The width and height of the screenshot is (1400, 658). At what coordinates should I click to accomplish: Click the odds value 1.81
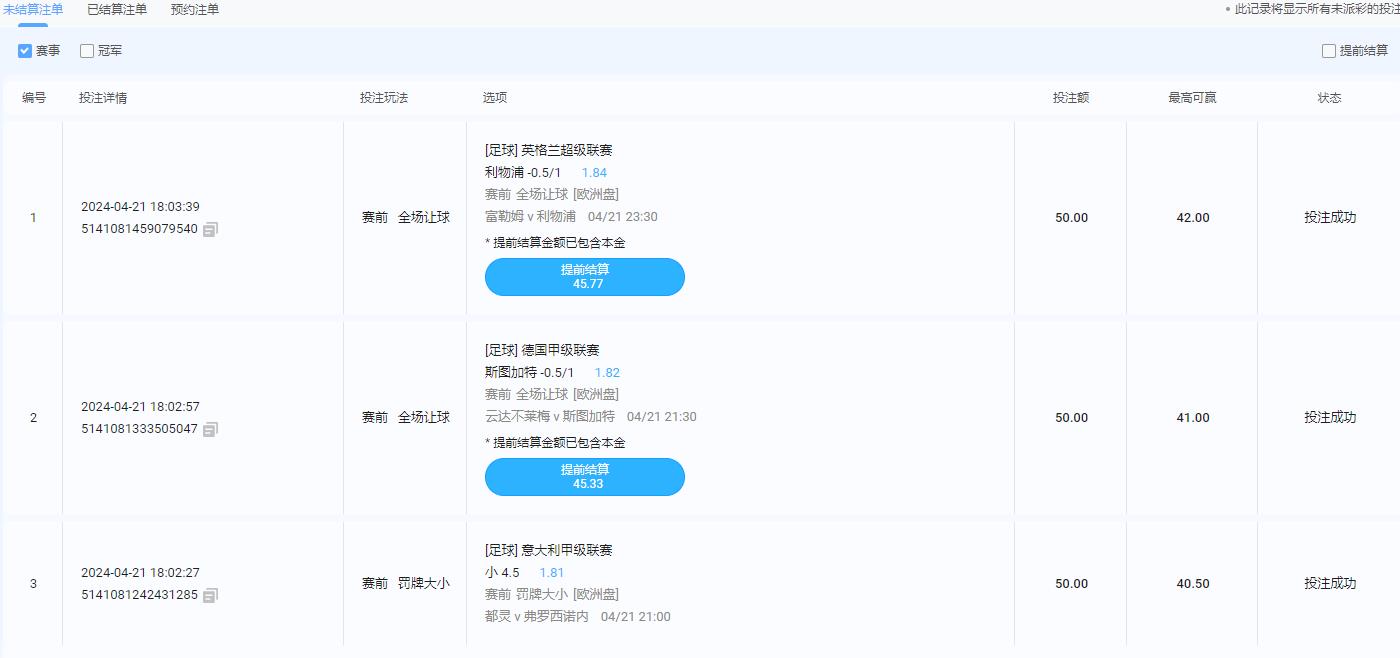tap(551, 572)
